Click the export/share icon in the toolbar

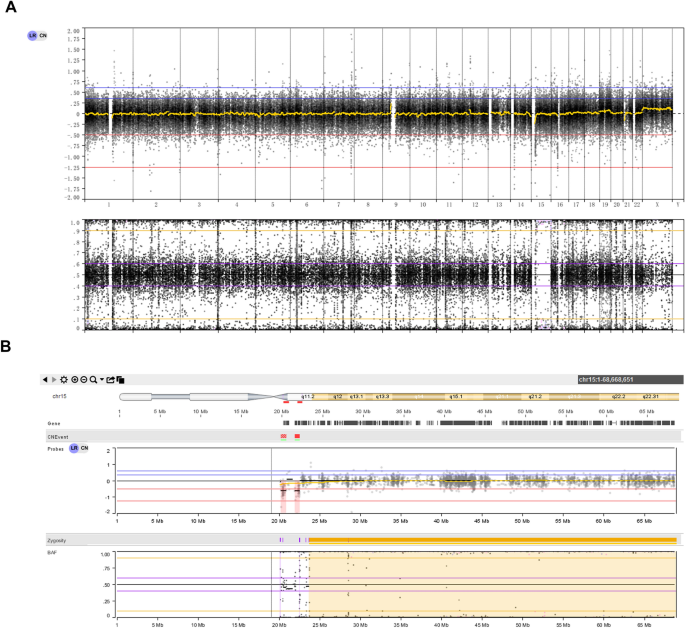[110, 380]
